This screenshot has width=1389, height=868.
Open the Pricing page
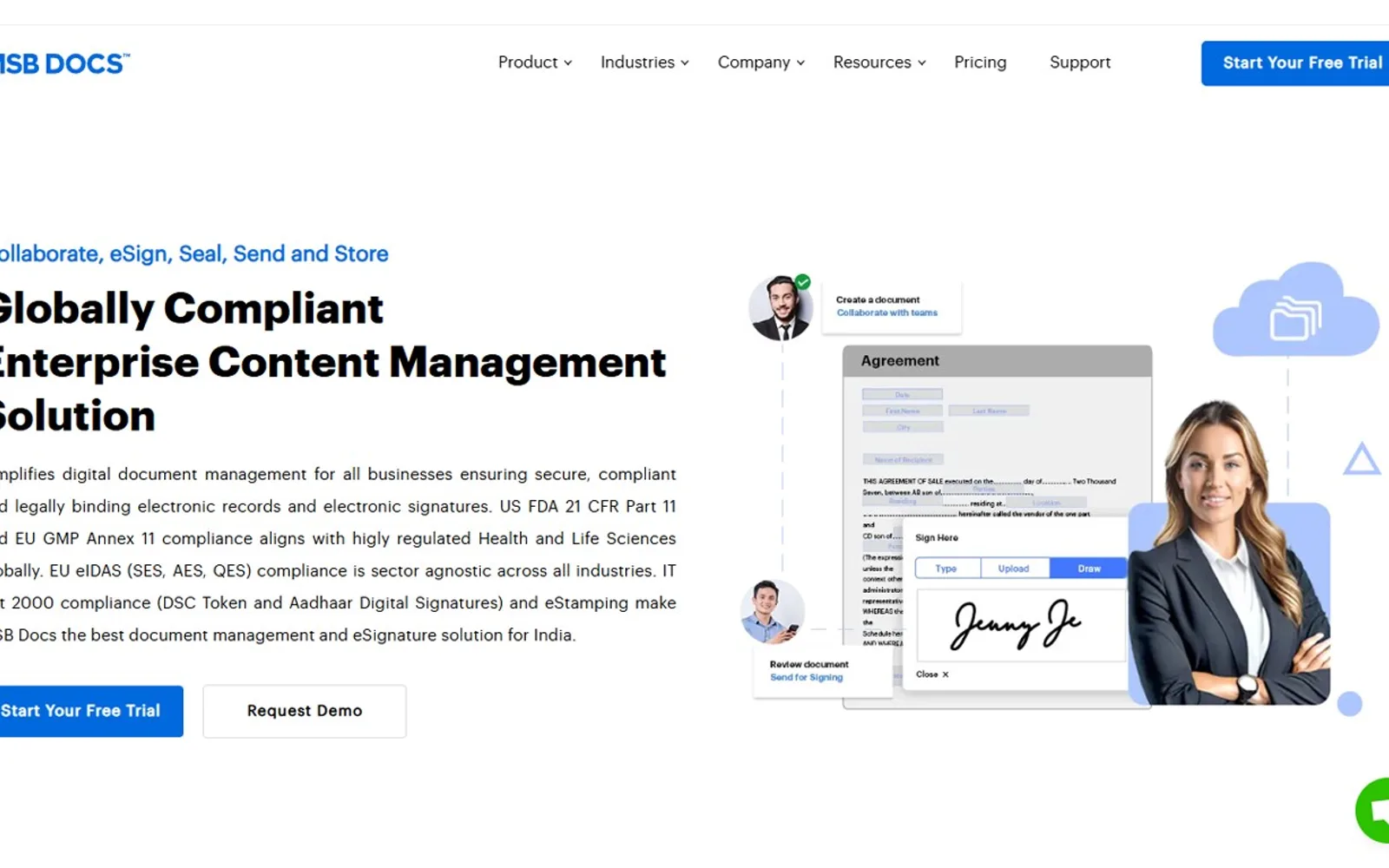[980, 62]
